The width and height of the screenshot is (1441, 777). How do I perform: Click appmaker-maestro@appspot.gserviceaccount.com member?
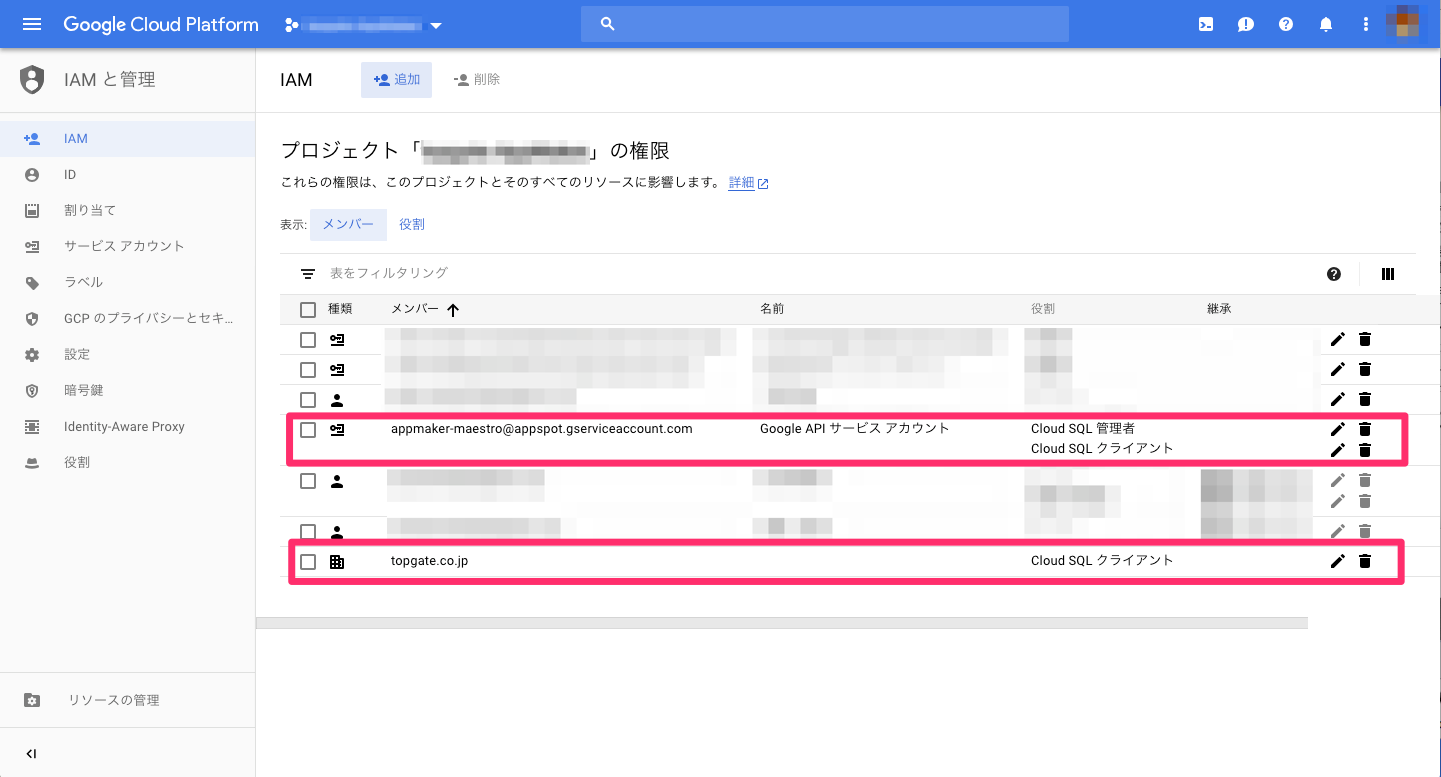click(541, 429)
